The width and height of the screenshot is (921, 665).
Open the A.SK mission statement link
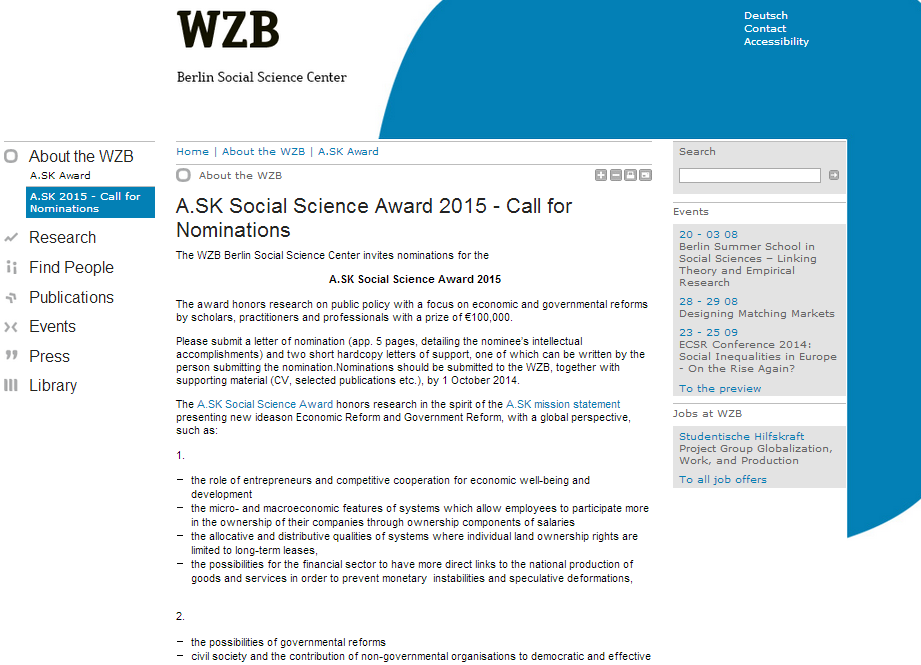(563, 404)
